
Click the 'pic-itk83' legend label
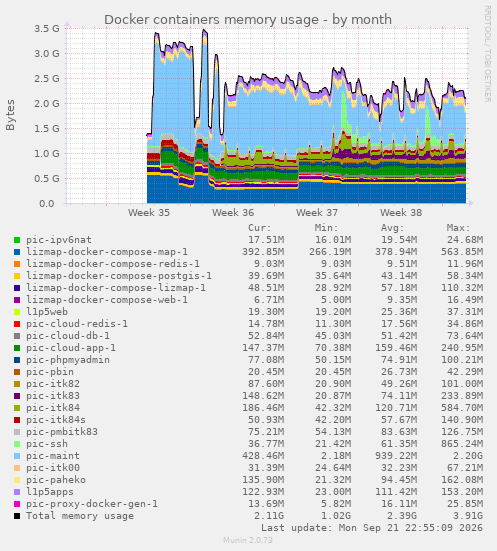click(x=53, y=396)
